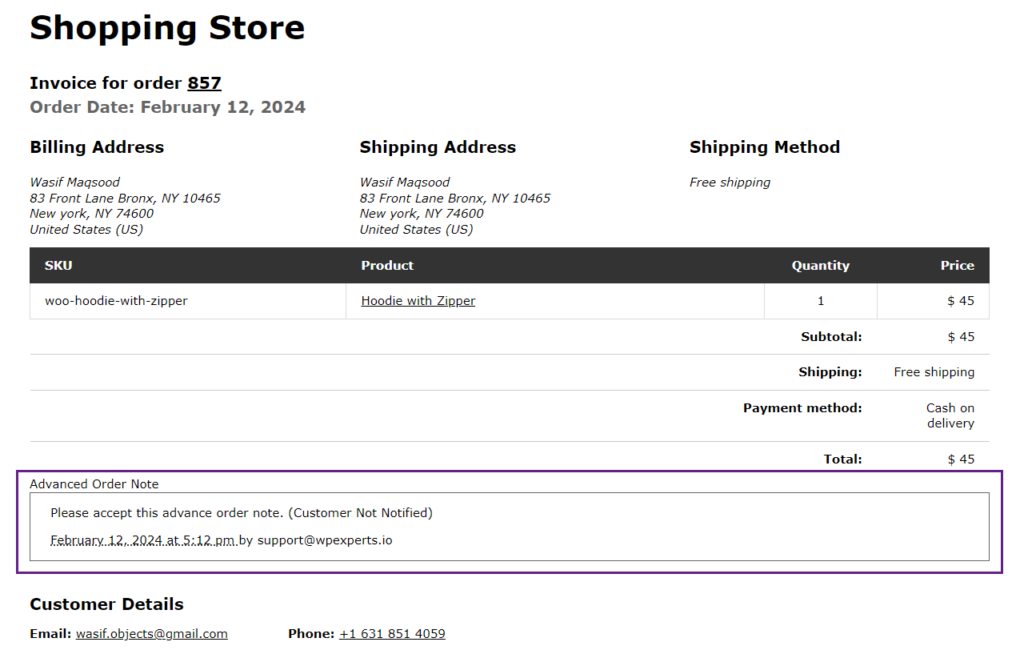Click the order note timestamp February 12, 2024 at 5:12 pm

143,540
